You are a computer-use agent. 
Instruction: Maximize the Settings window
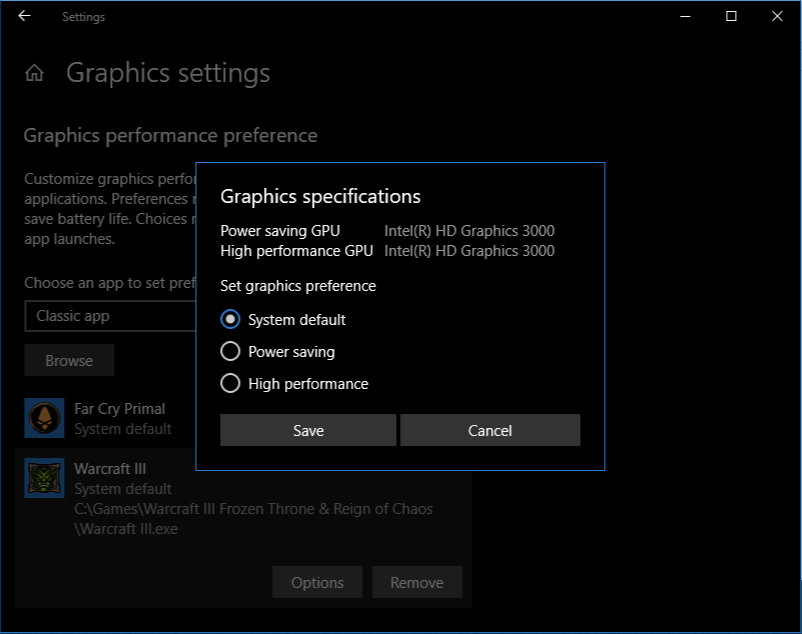731,16
